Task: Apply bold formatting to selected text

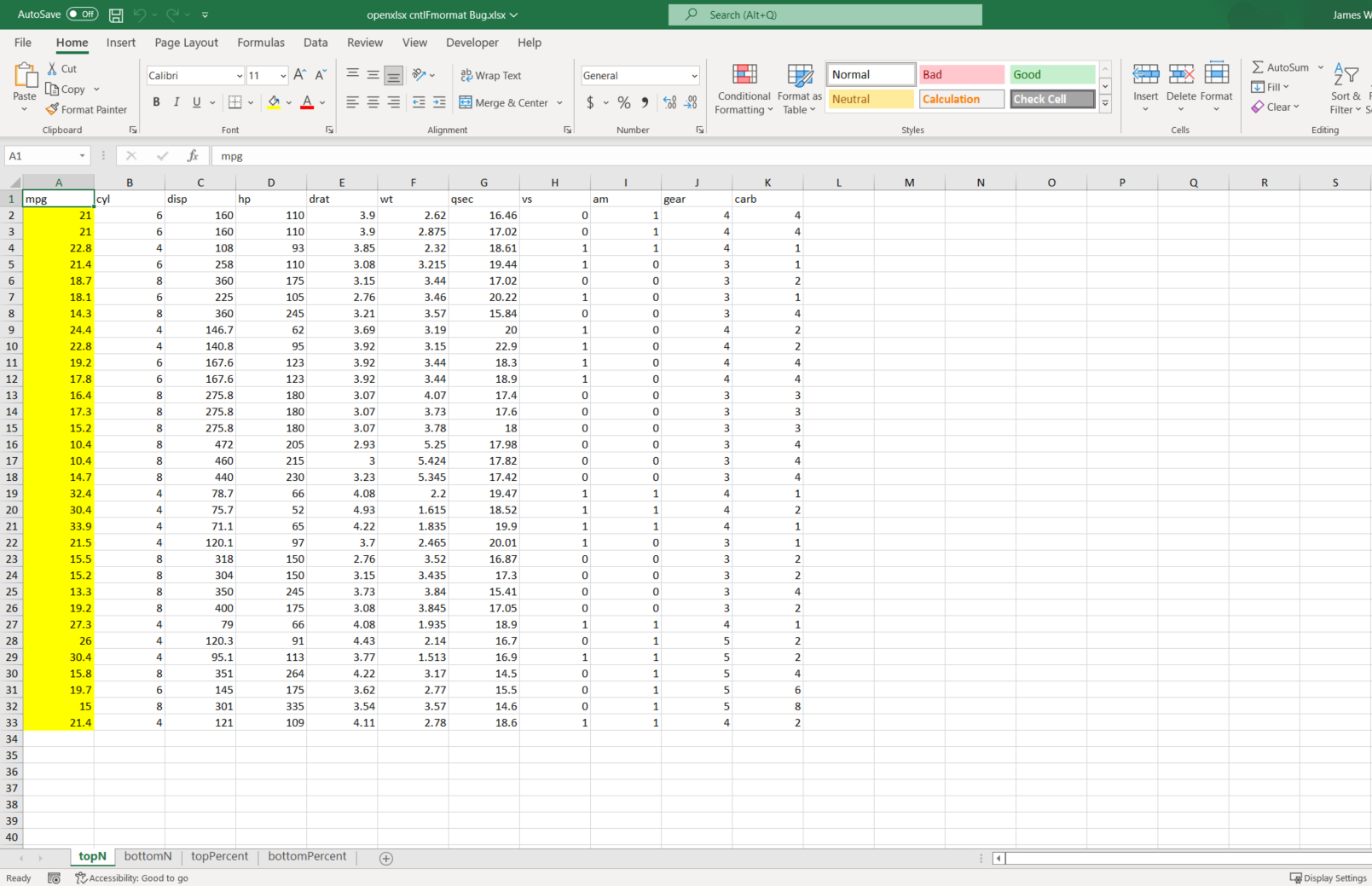Action: pyautogui.click(x=156, y=101)
